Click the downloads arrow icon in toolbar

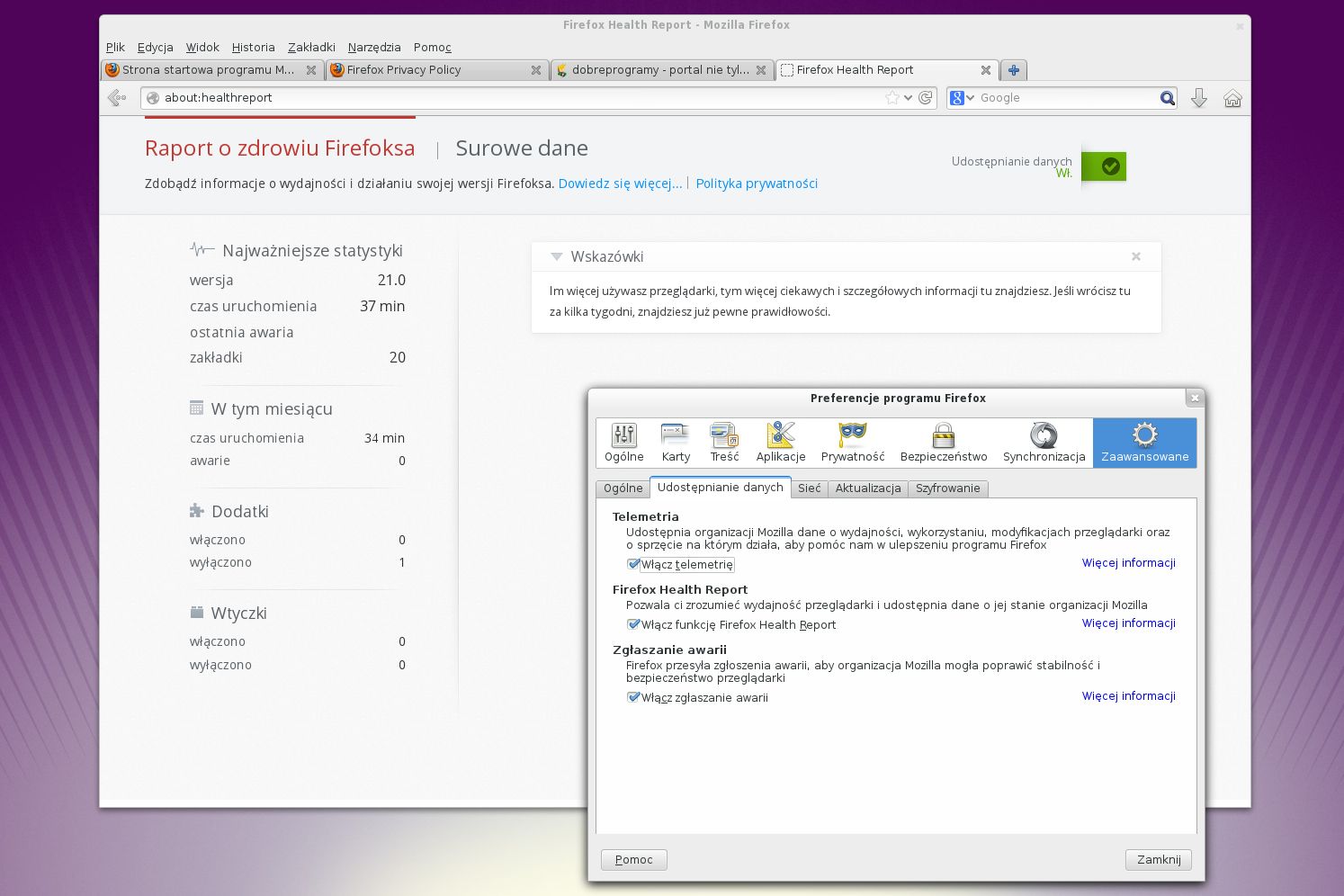1198,98
